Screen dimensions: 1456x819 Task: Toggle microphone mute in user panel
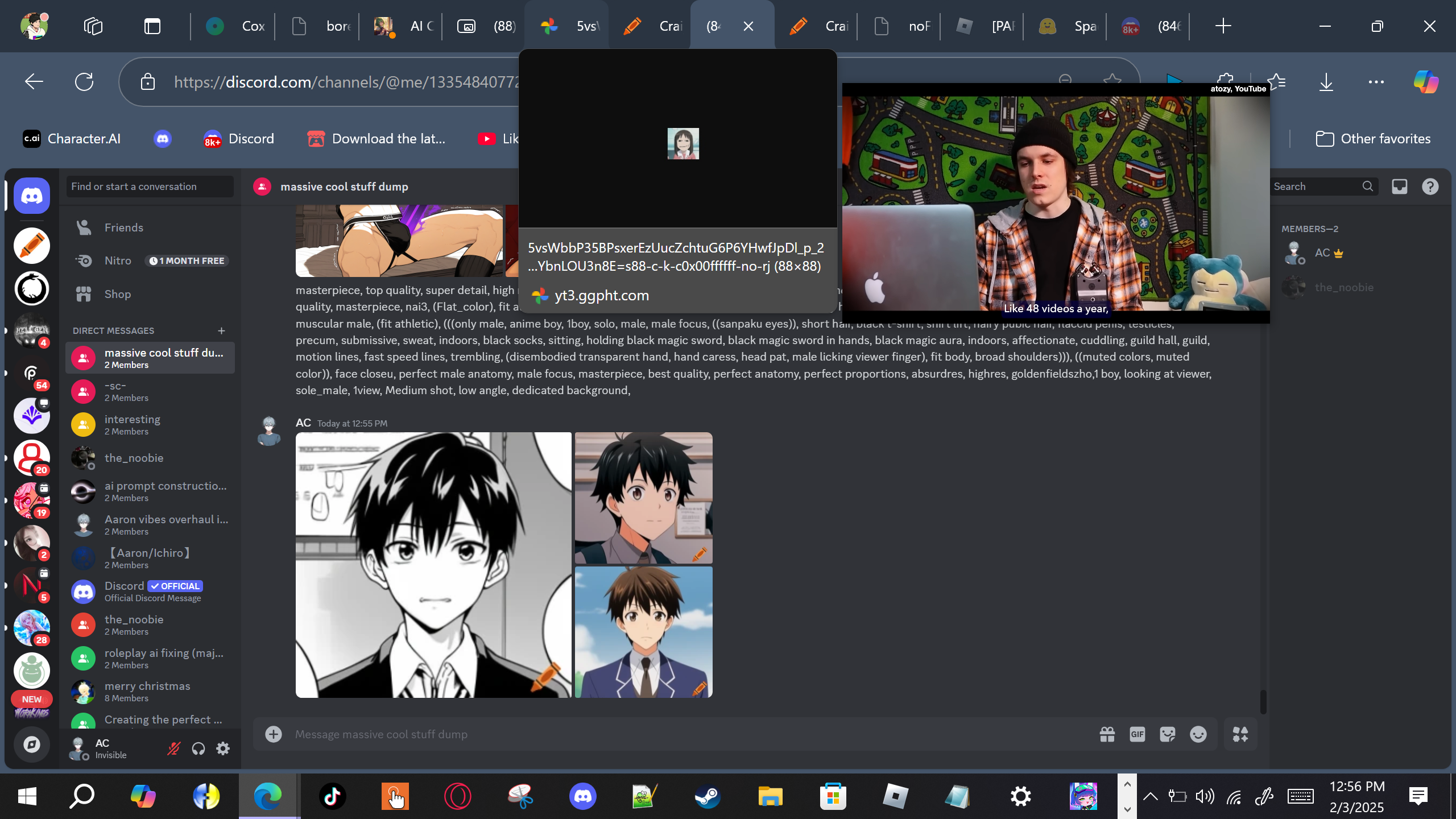coord(173,748)
